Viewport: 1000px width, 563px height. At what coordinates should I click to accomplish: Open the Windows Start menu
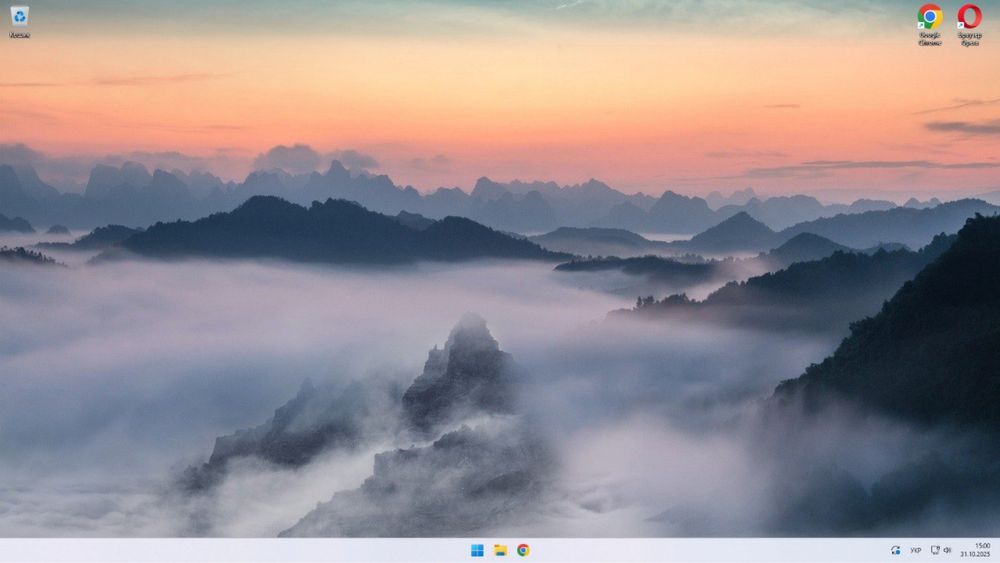[x=477, y=550]
